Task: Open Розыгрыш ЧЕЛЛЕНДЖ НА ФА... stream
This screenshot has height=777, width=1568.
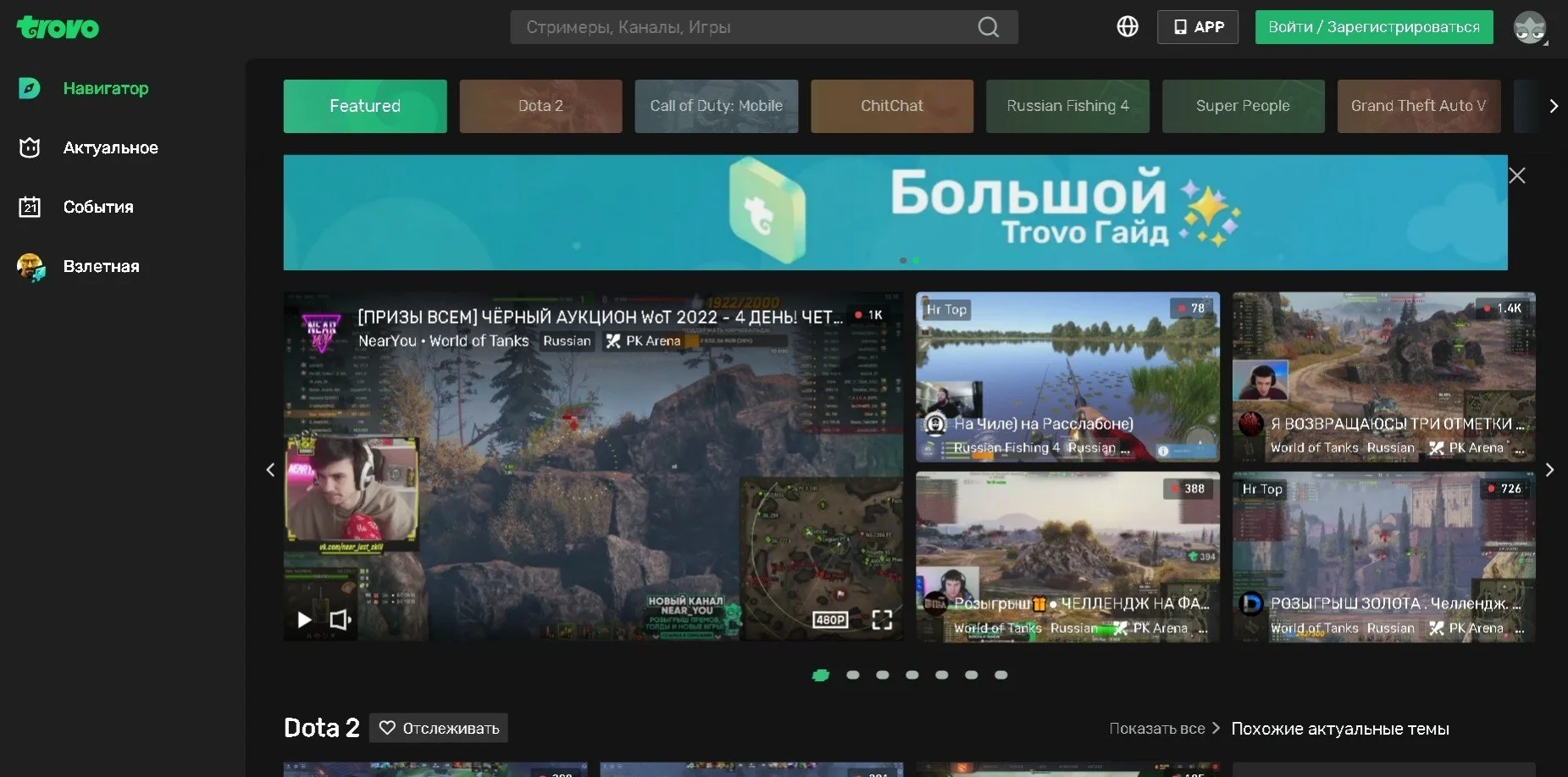Action: [1067, 557]
